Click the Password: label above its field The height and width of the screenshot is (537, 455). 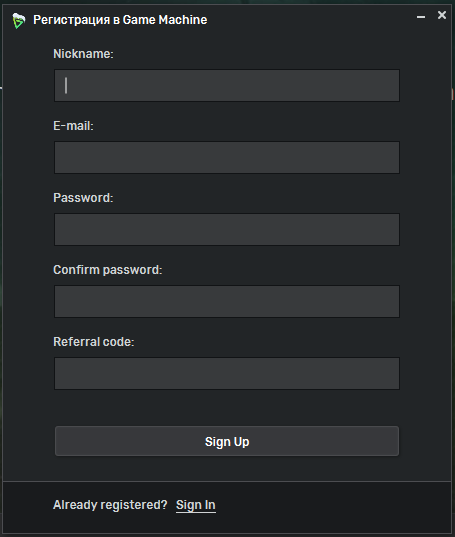[83, 198]
